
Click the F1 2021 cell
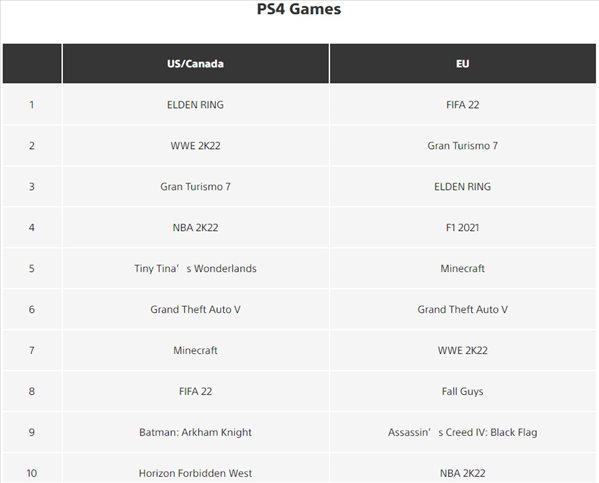tap(462, 227)
